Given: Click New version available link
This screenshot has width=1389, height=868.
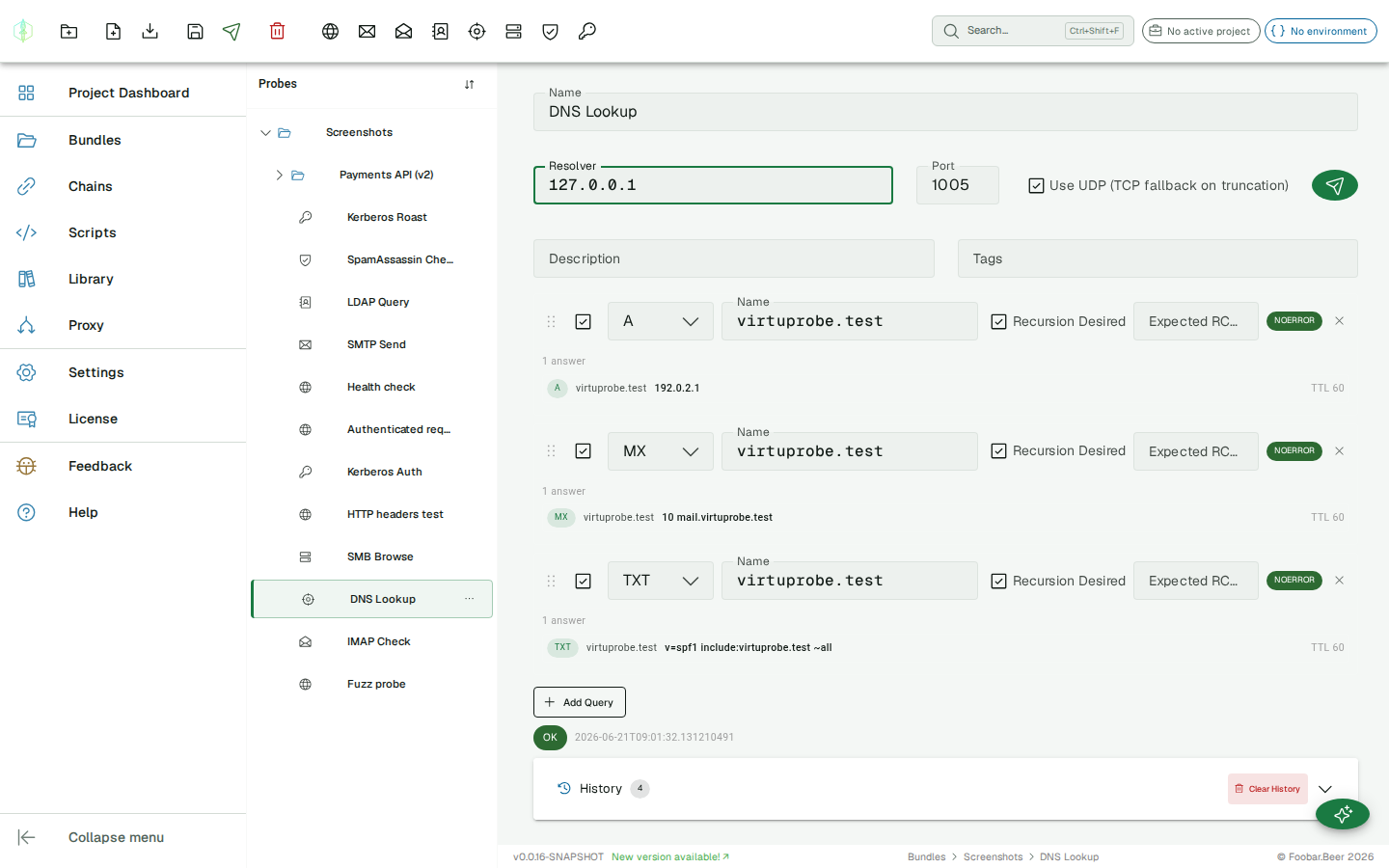Looking at the screenshot, I should coord(670,856).
